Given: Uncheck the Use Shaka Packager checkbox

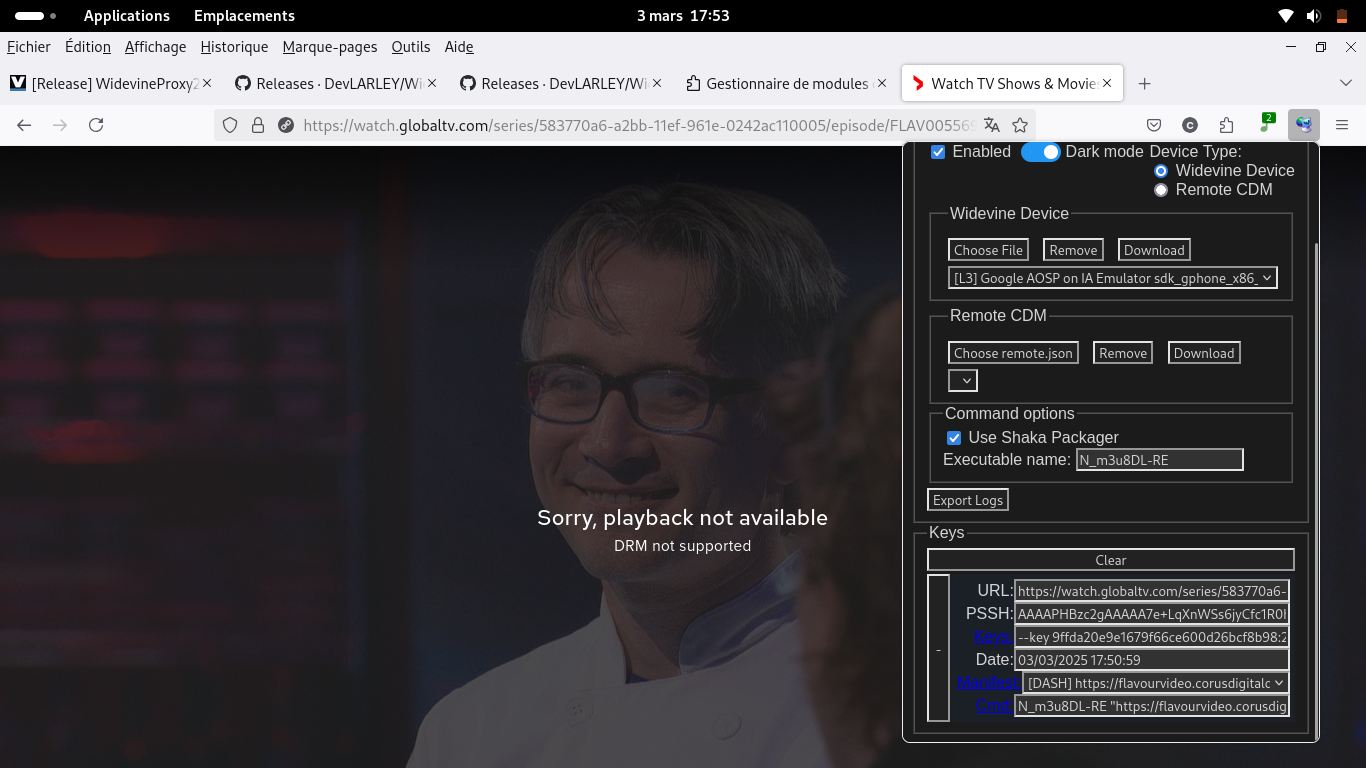Looking at the screenshot, I should (x=954, y=438).
